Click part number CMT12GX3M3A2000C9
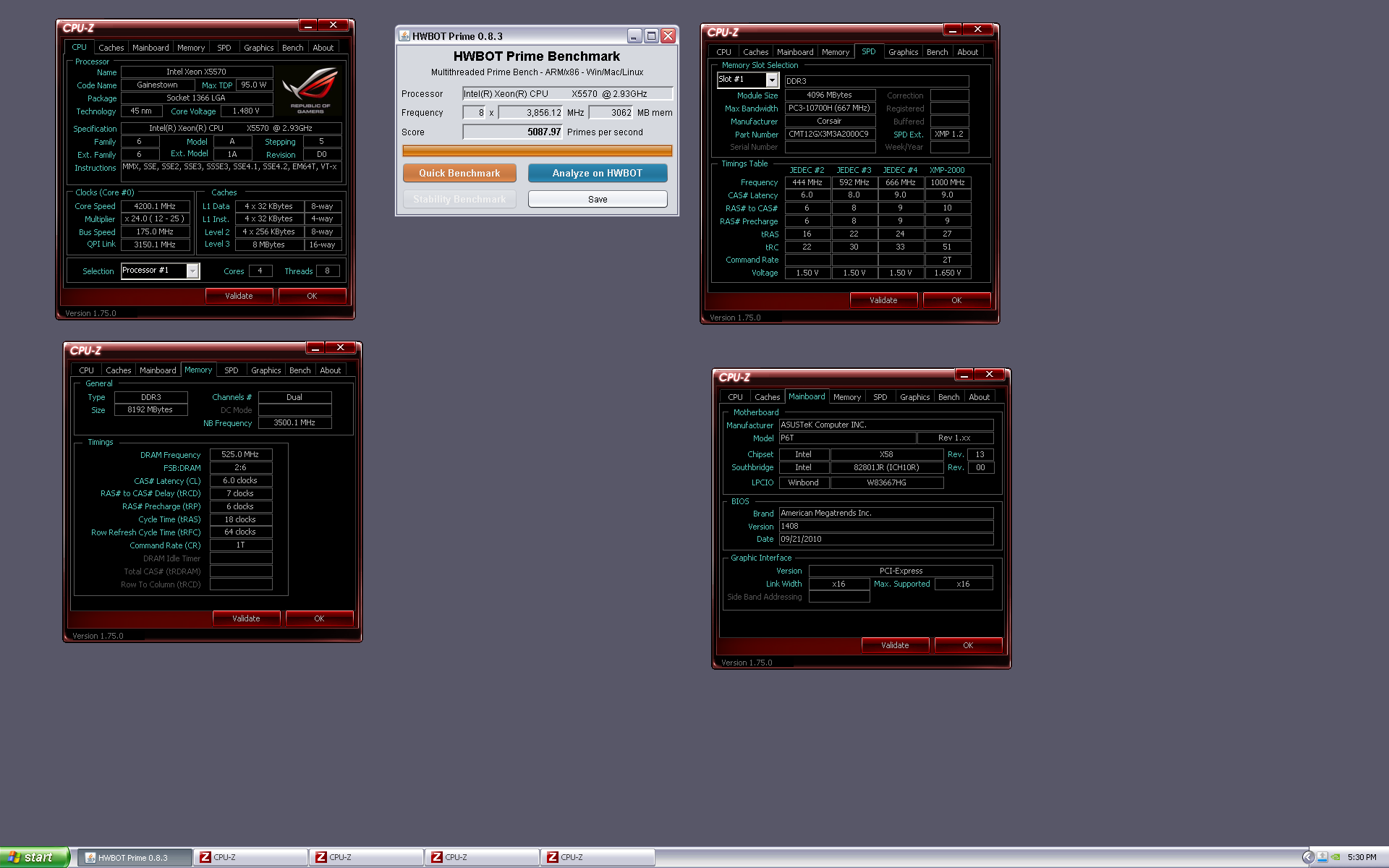The height and width of the screenshot is (868, 1389). click(x=830, y=135)
